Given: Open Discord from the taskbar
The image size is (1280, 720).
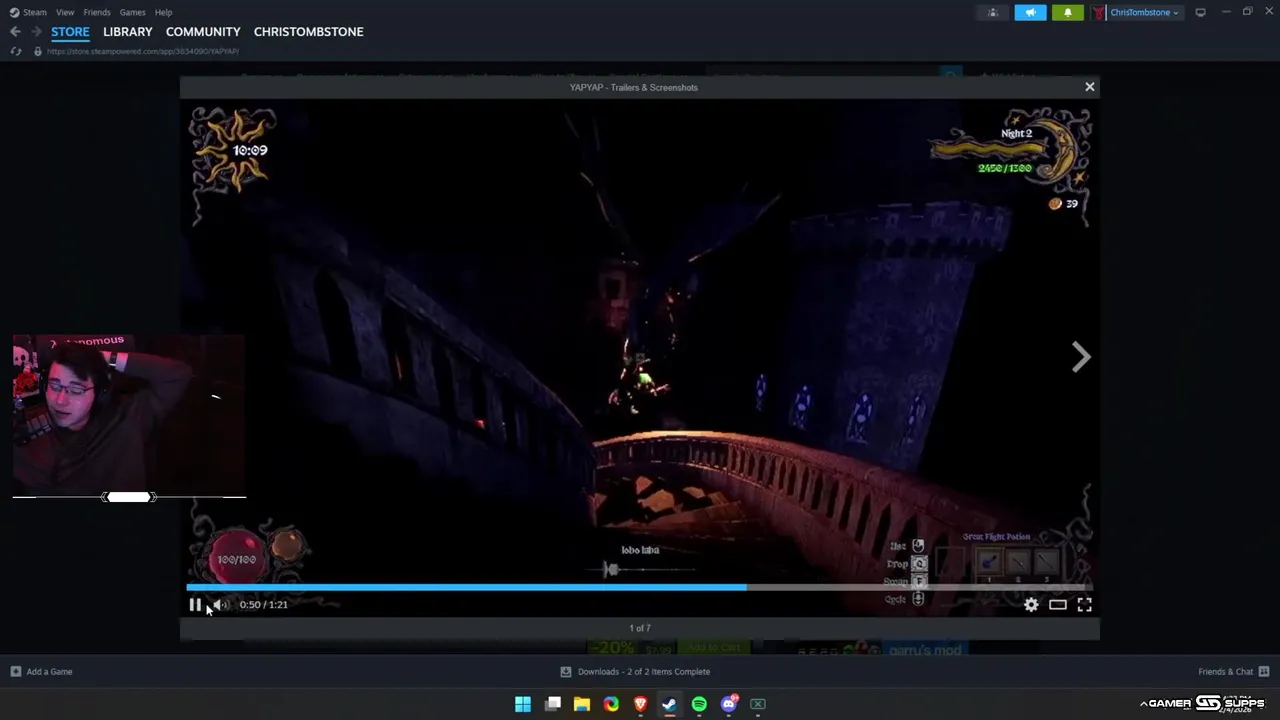Looking at the screenshot, I should tap(729, 704).
